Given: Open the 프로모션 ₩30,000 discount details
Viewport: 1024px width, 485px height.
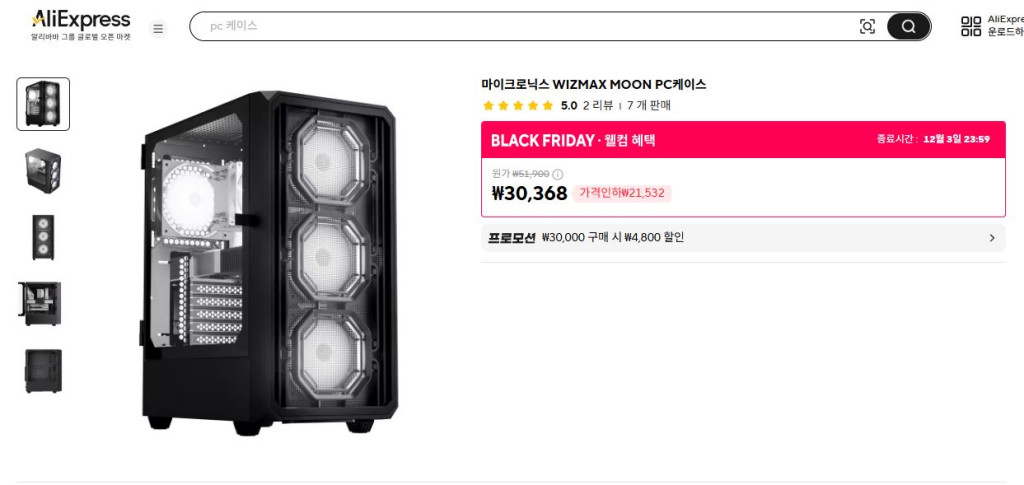Looking at the screenshot, I should pos(612,238).
